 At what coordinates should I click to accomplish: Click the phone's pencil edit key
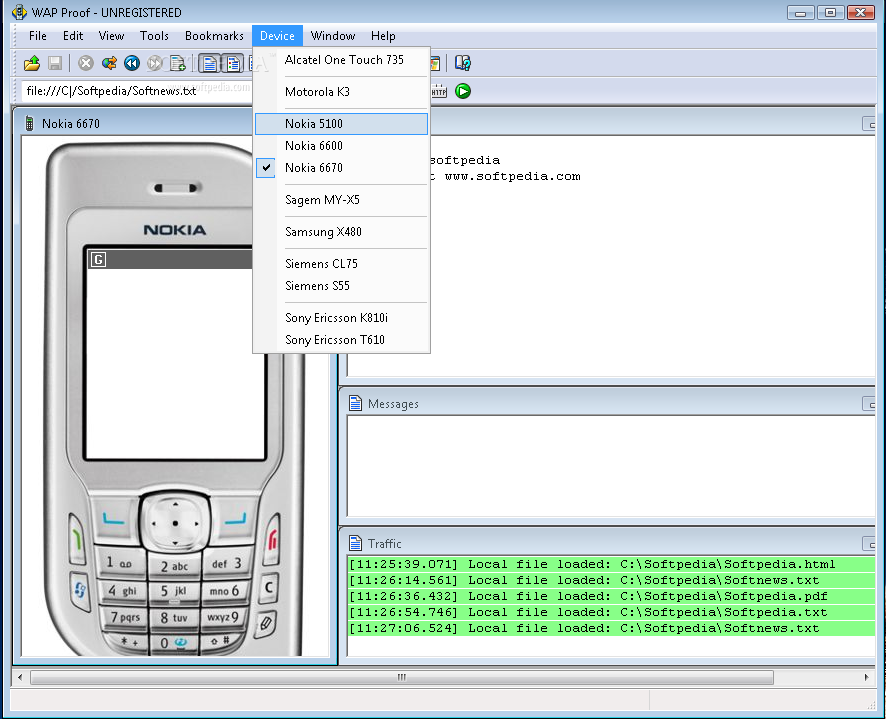click(266, 623)
